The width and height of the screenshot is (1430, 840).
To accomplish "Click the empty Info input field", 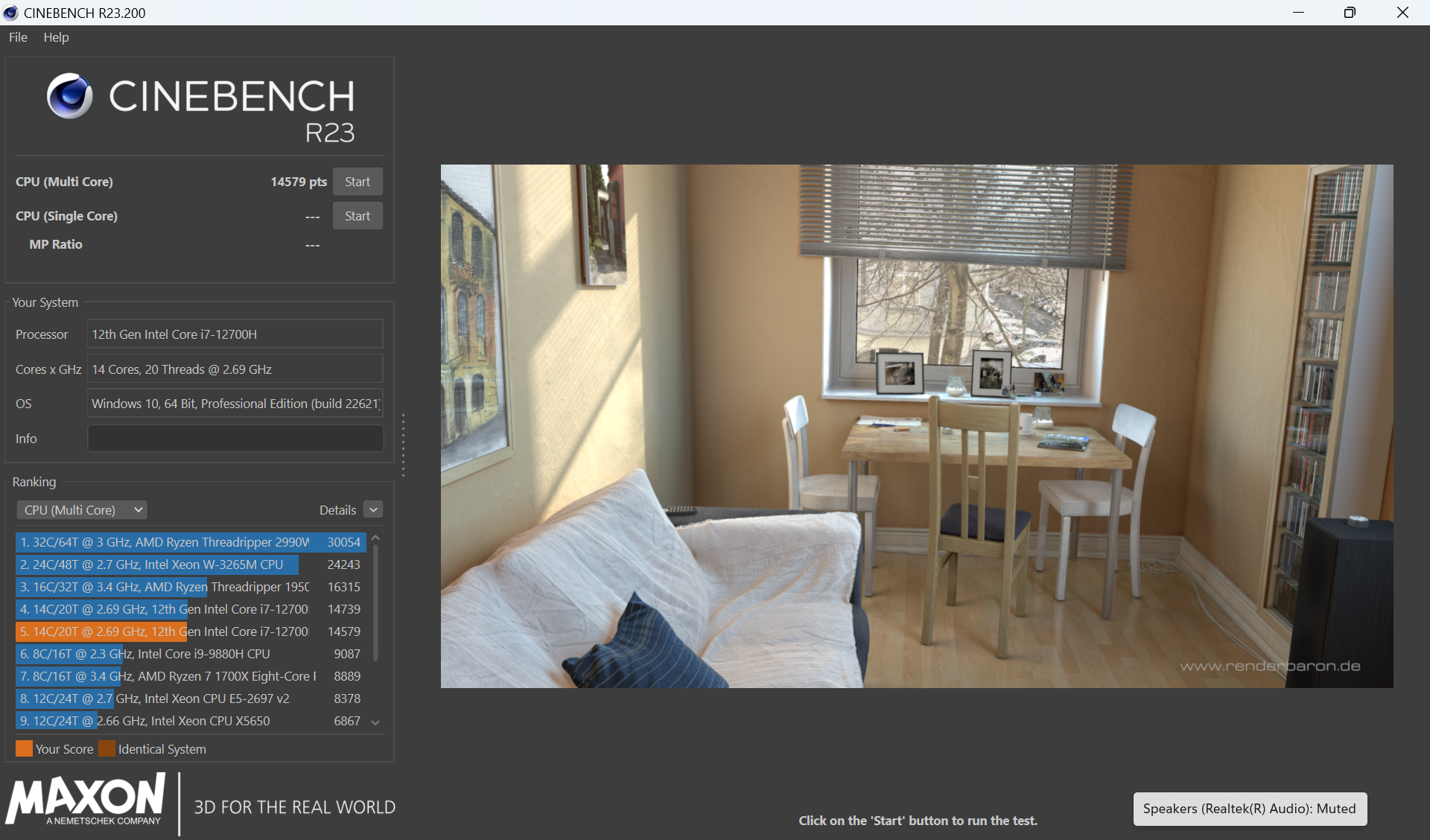I will [235, 439].
